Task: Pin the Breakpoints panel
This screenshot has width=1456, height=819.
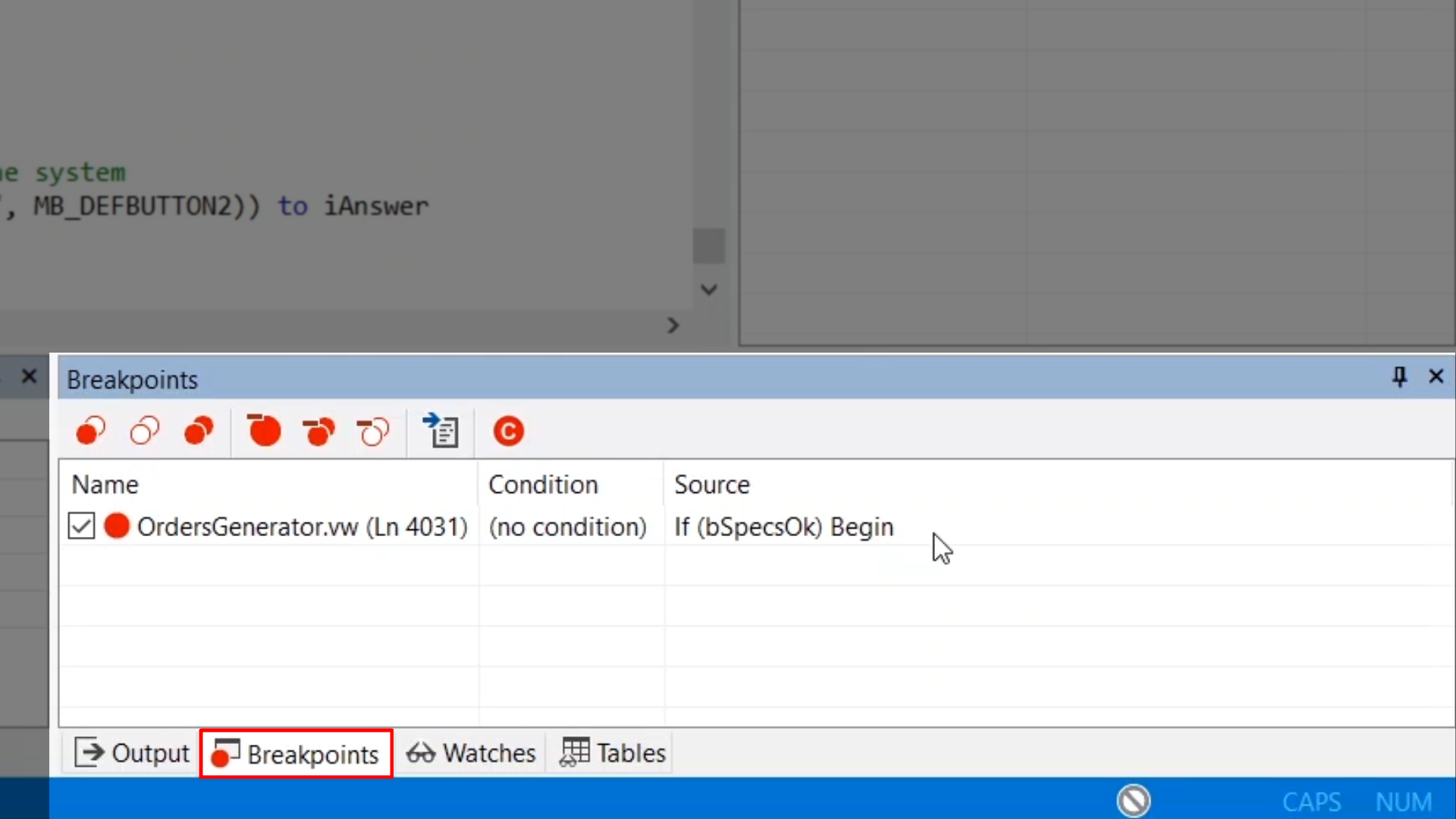Action: point(1399,377)
